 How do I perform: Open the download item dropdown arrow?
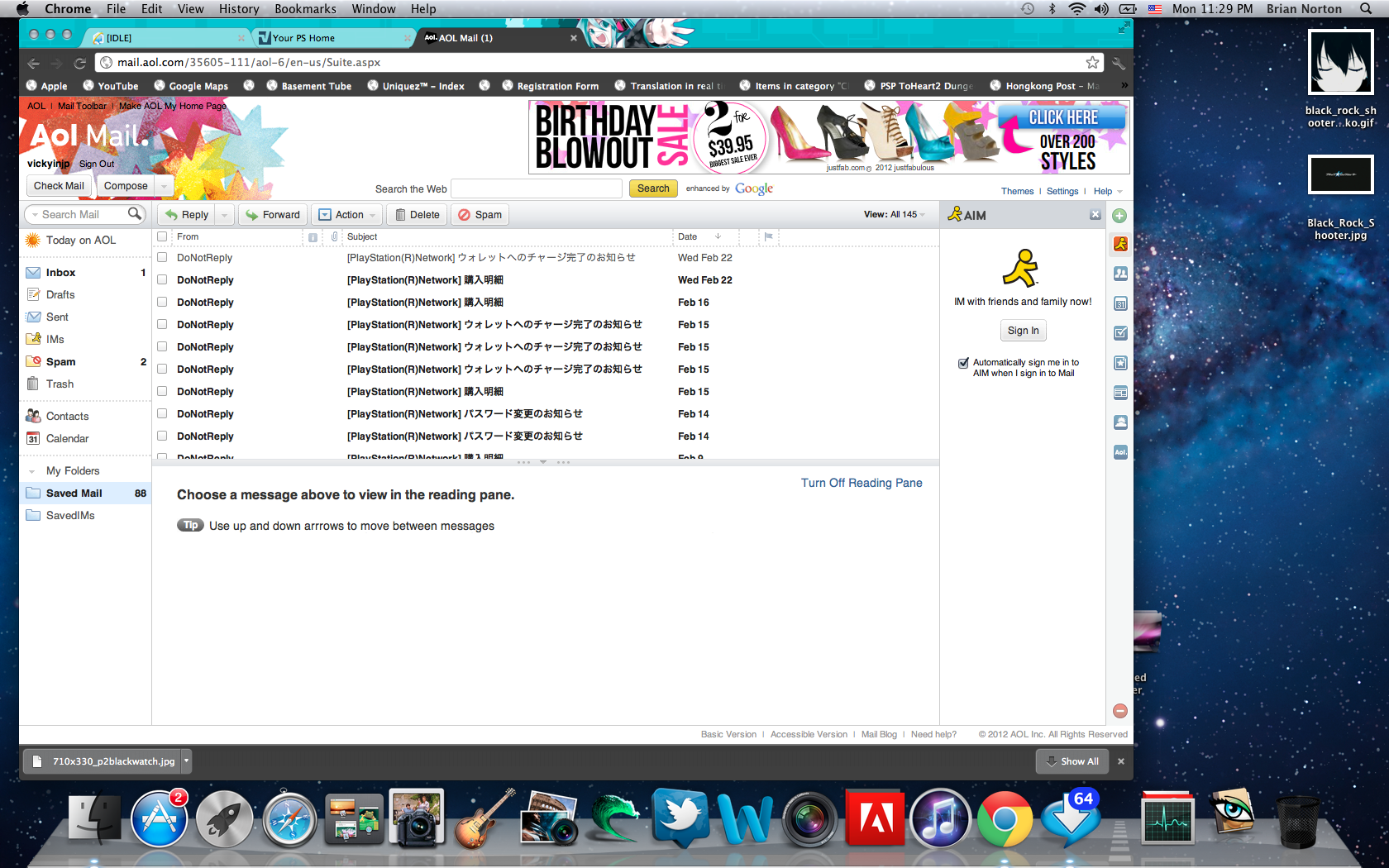coord(187,761)
